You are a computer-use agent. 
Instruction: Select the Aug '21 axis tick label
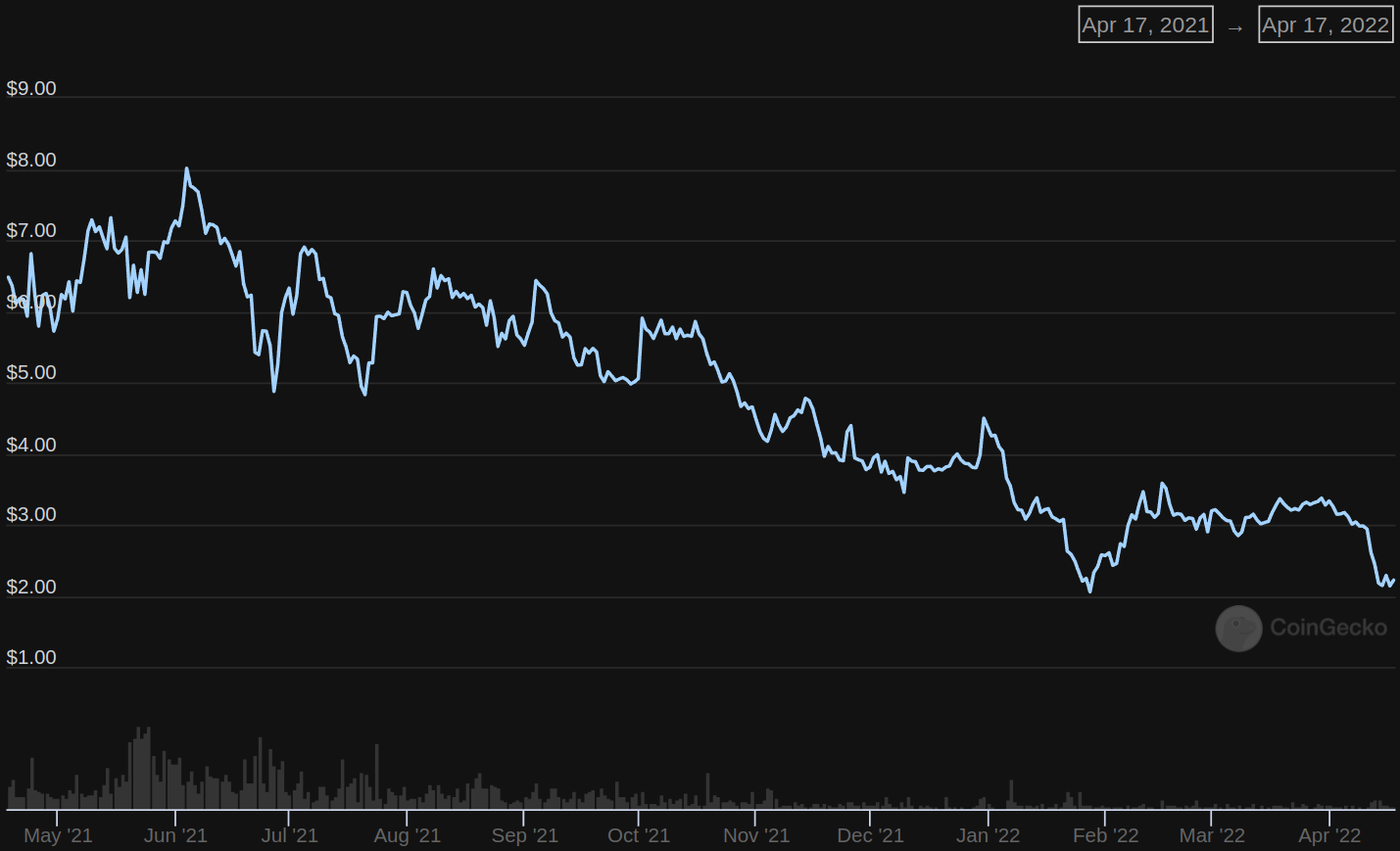[x=407, y=835]
